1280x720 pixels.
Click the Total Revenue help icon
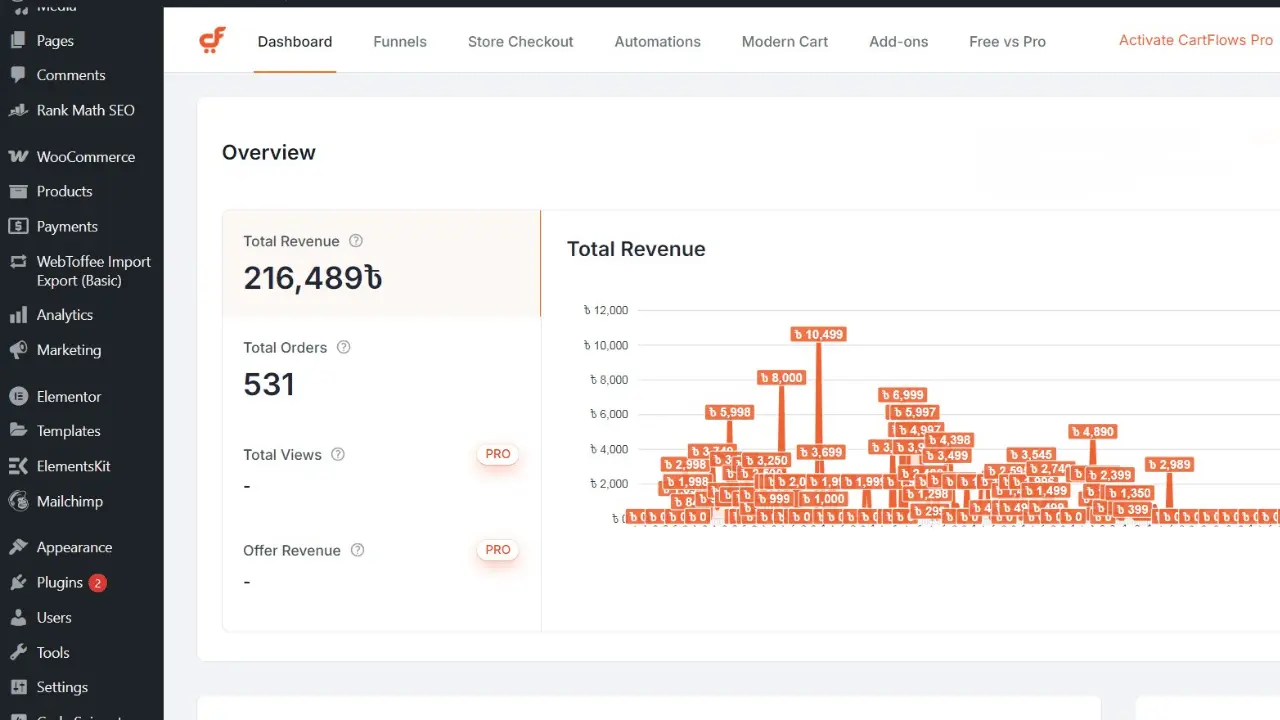pos(355,241)
